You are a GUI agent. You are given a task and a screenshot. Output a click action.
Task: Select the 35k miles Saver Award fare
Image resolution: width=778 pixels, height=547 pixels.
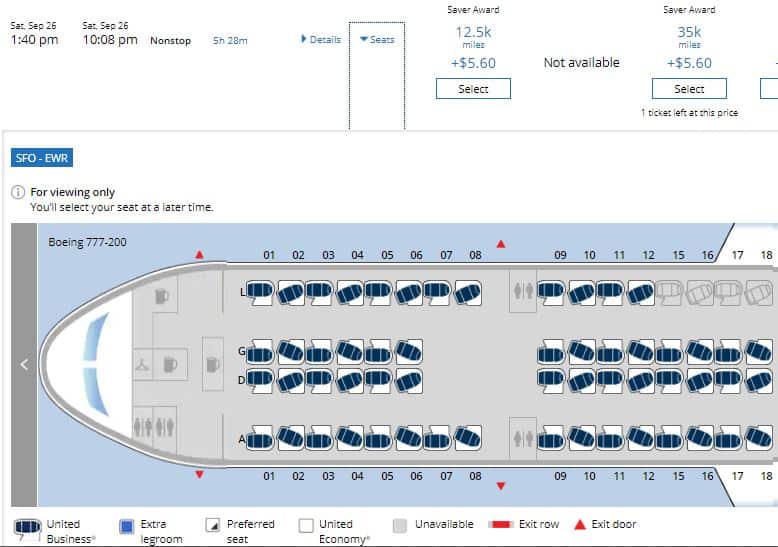click(x=689, y=89)
